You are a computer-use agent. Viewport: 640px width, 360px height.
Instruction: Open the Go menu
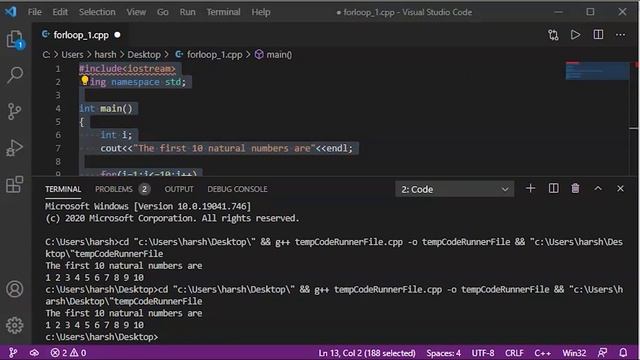[x=162, y=12]
